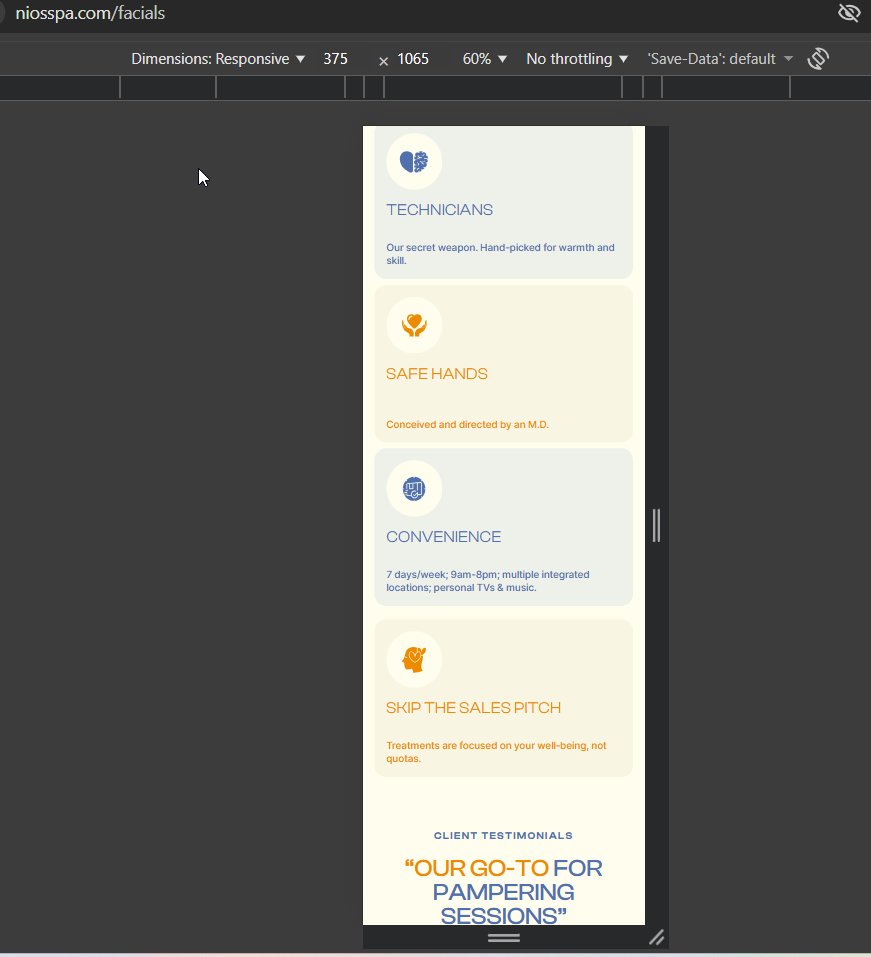Click the orange head-with-heart Skip Sales Pitch icon
Screen dimensions: 871x957
[x=414, y=659]
